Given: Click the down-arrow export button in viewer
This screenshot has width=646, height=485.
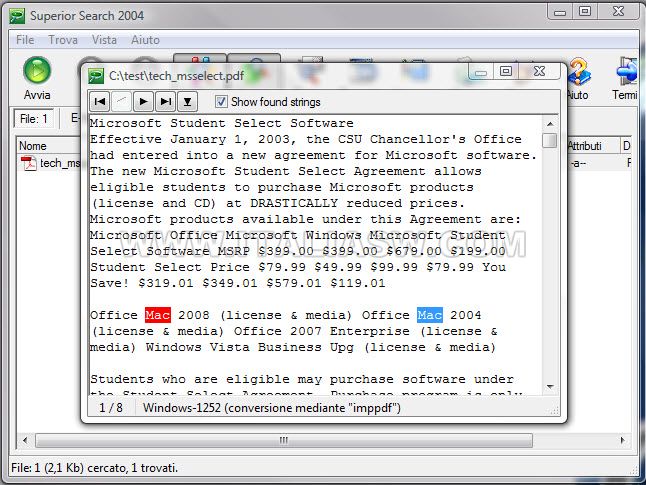Looking at the screenshot, I should click(187, 101).
